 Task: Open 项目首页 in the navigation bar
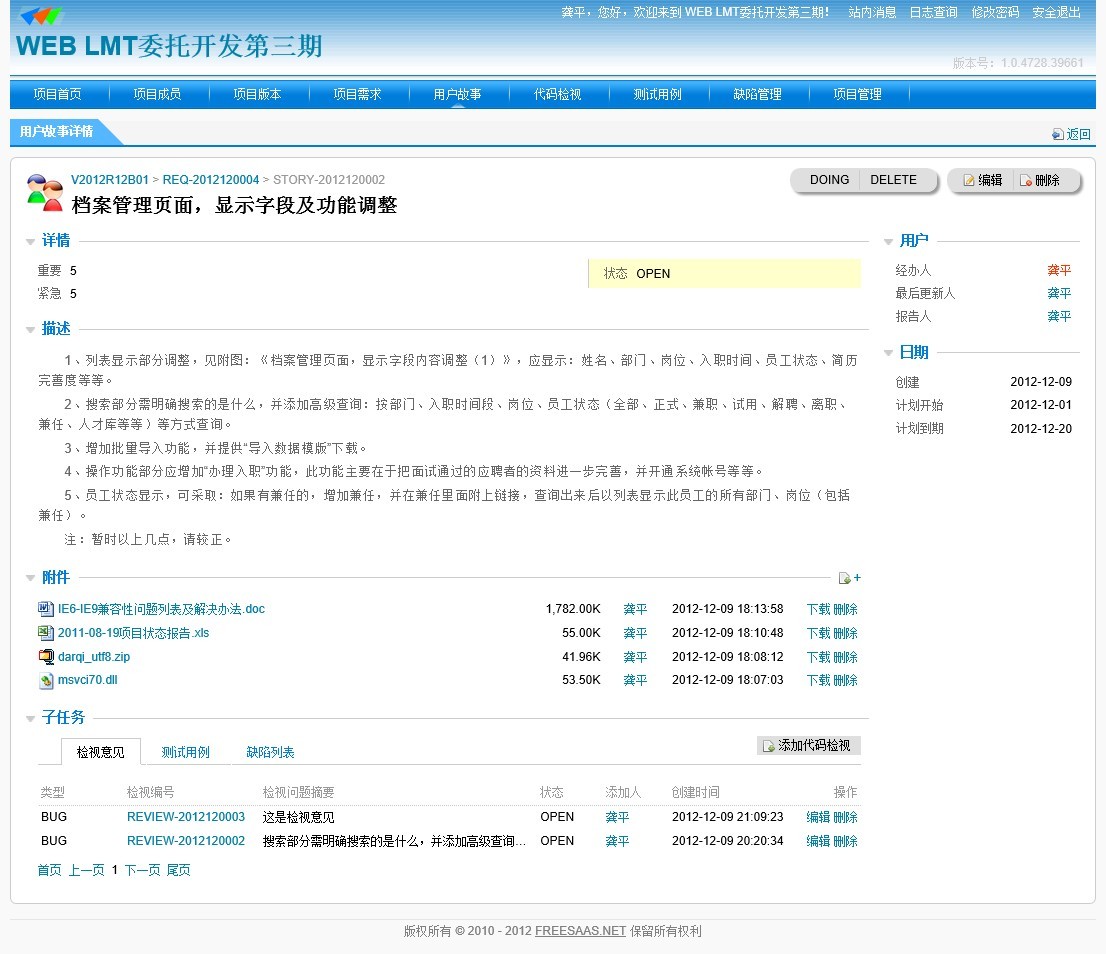click(x=58, y=94)
